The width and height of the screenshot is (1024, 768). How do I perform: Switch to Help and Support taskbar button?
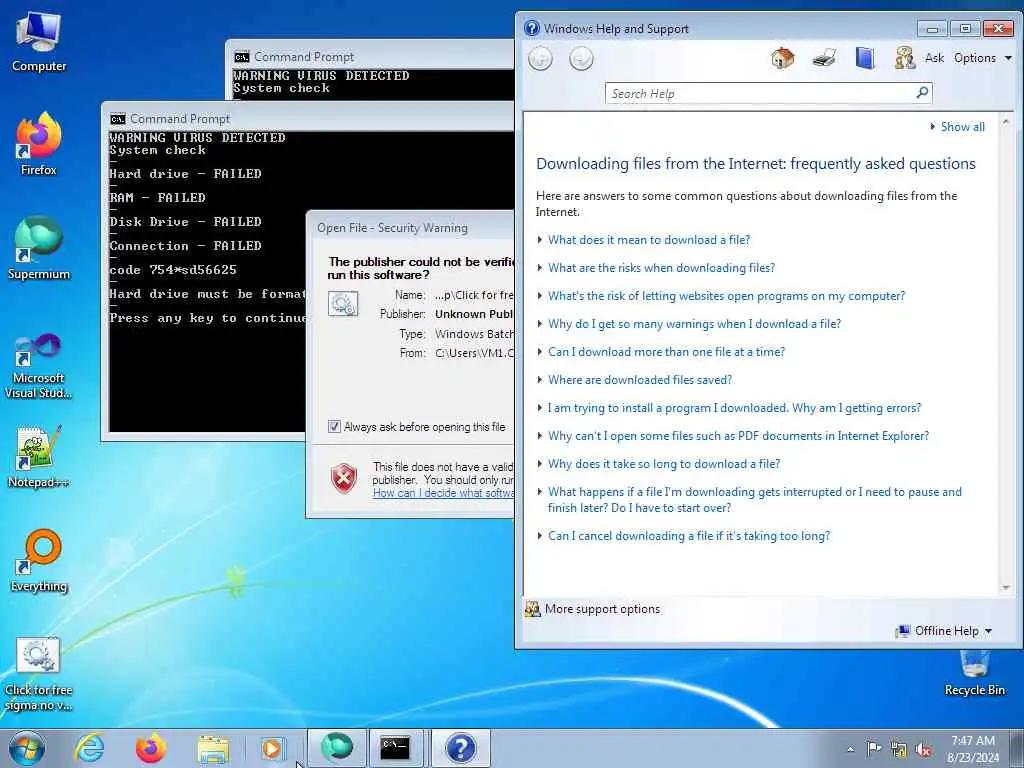[x=460, y=748]
